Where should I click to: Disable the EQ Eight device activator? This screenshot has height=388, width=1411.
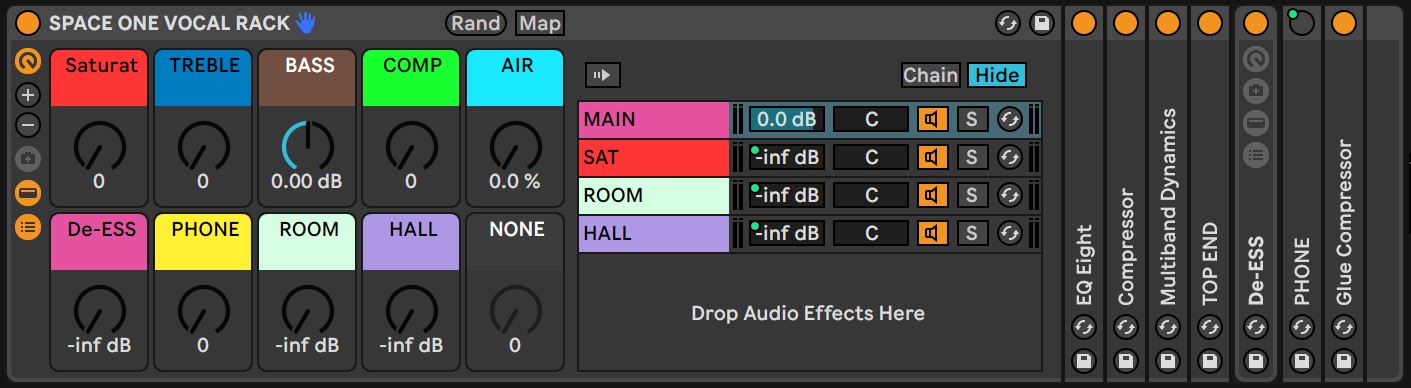[x=1084, y=23]
